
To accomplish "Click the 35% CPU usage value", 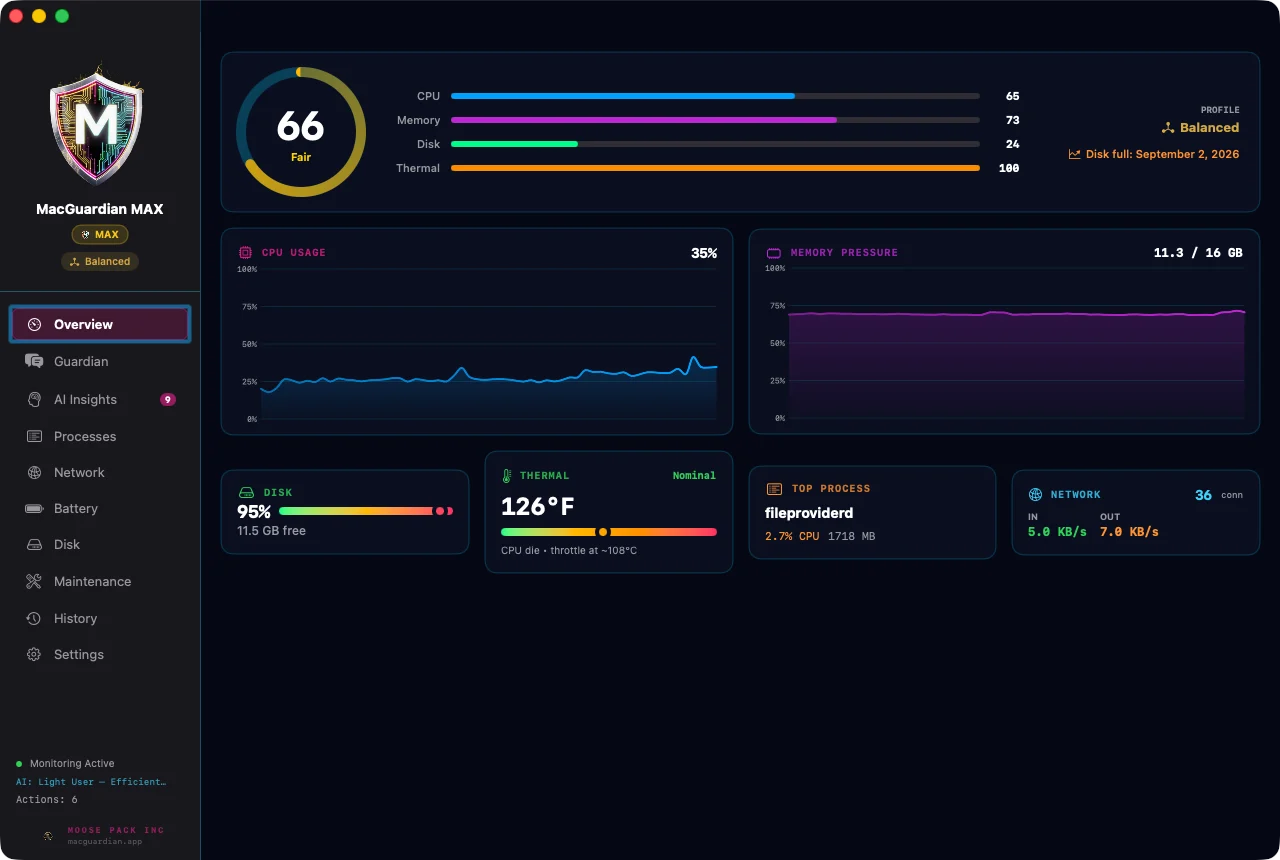I will coord(704,253).
